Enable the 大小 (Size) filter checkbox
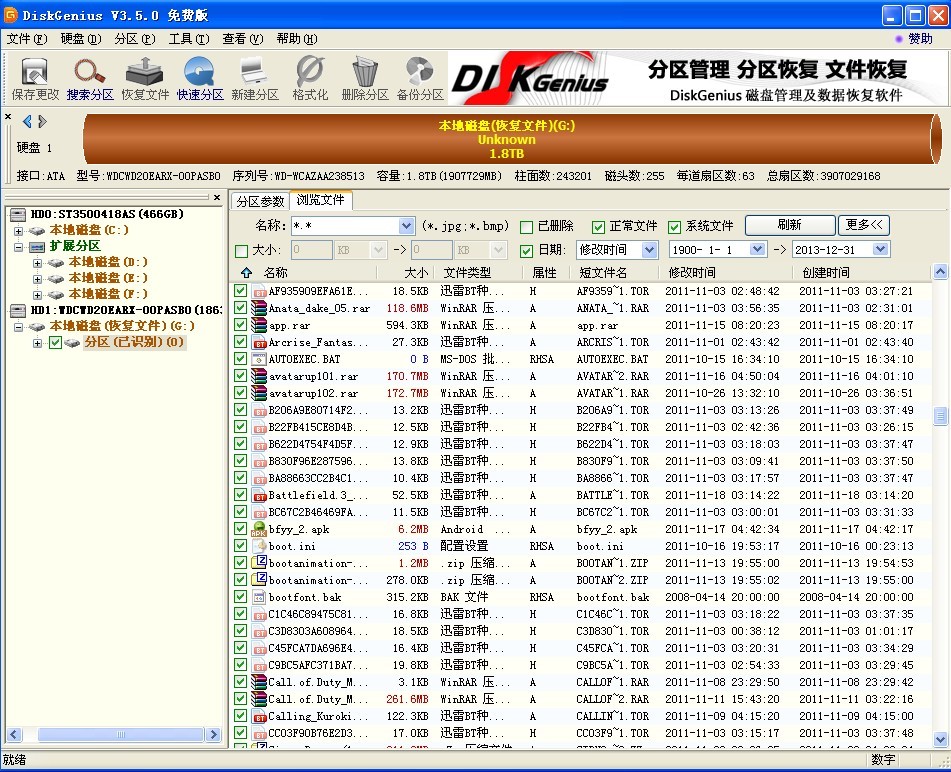 pos(241,250)
